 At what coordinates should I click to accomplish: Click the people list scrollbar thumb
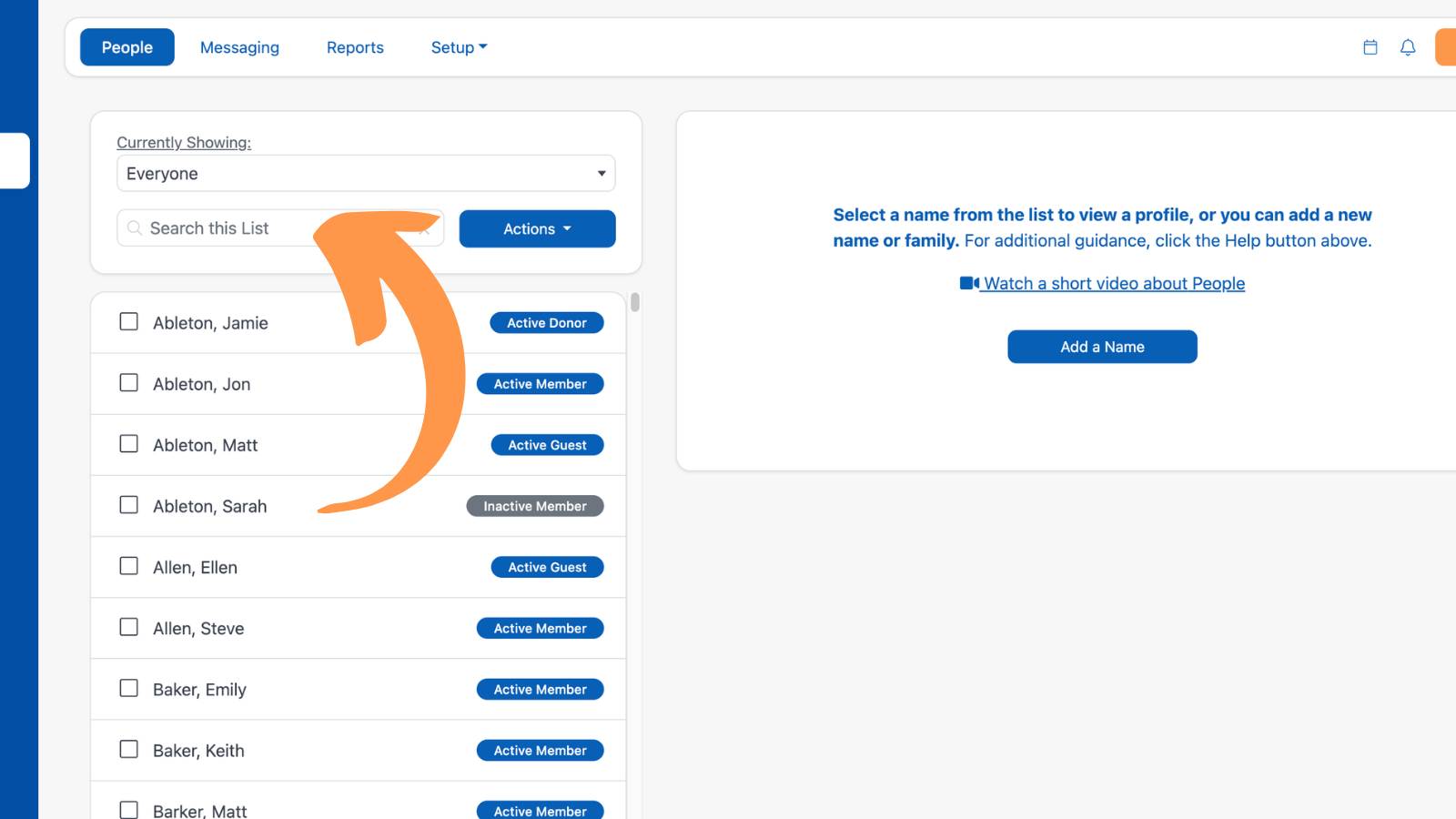635,302
